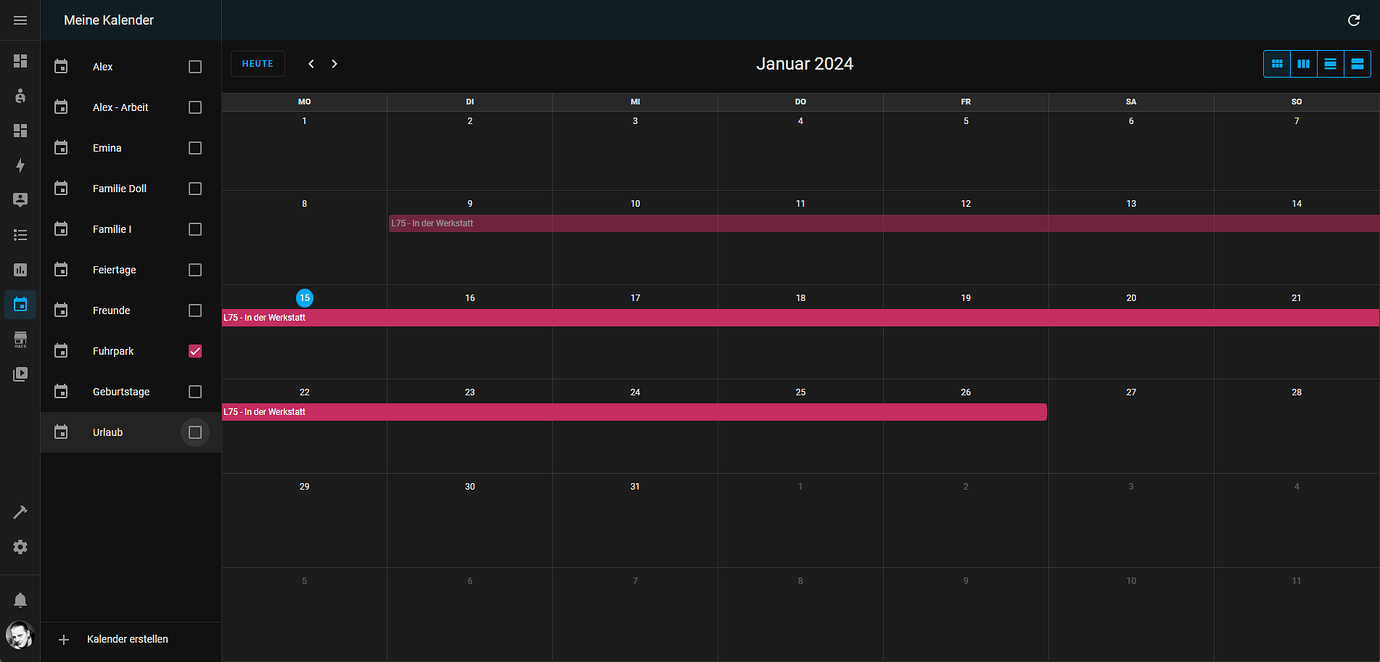Select the highlighted Calendar app icon
The width and height of the screenshot is (1380, 662).
tap(20, 304)
